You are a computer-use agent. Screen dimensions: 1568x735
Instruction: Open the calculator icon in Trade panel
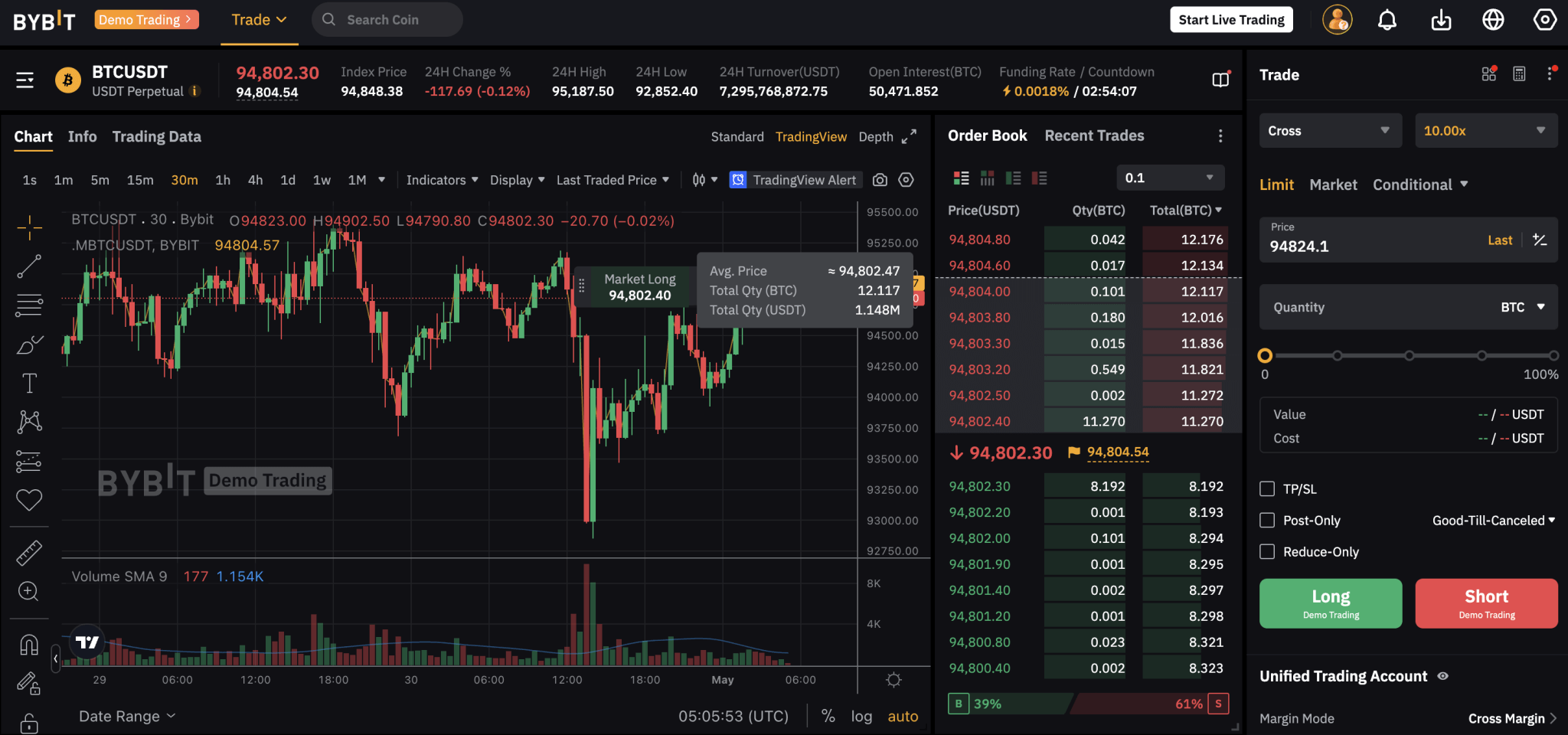pyautogui.click(x=1519, y=74)
